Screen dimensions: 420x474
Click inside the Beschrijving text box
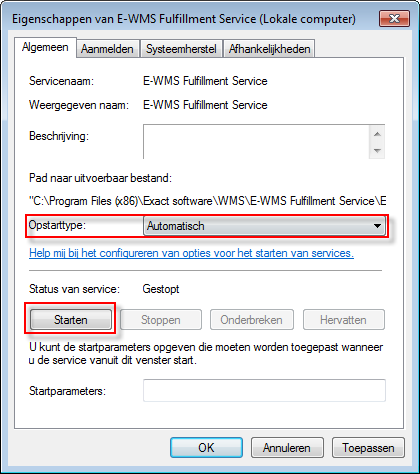click(256, 142)
